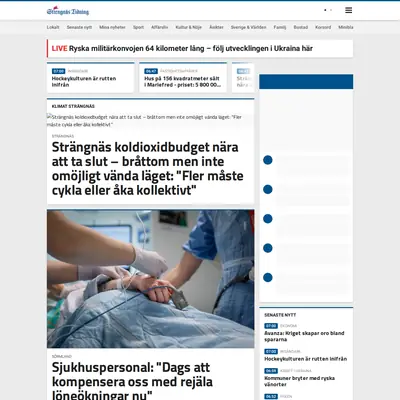The height and width of the screenshot is (400, 400).
Task: Select the Sport section
Action: 138,27
